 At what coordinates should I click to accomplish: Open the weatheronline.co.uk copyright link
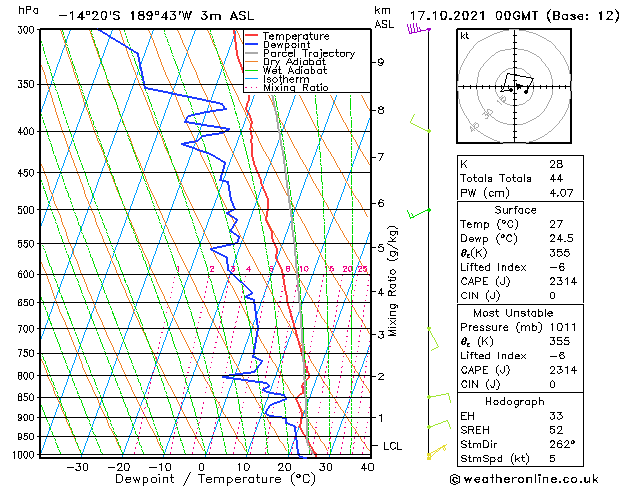tap(524, 479)
